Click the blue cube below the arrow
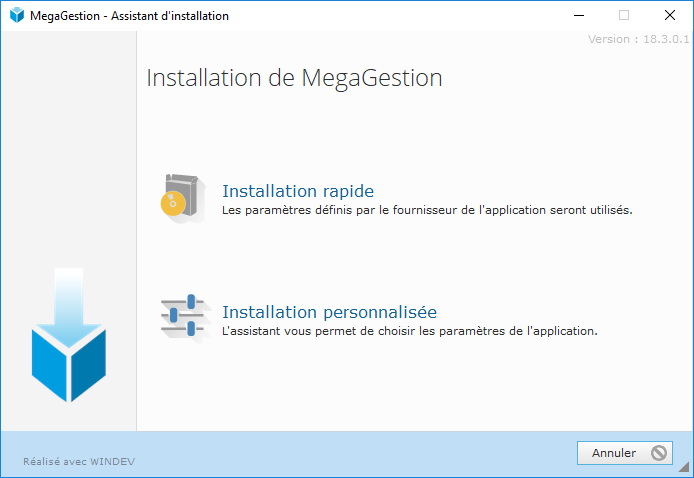Viewport: 694px width, 478px height. (69, 364)
